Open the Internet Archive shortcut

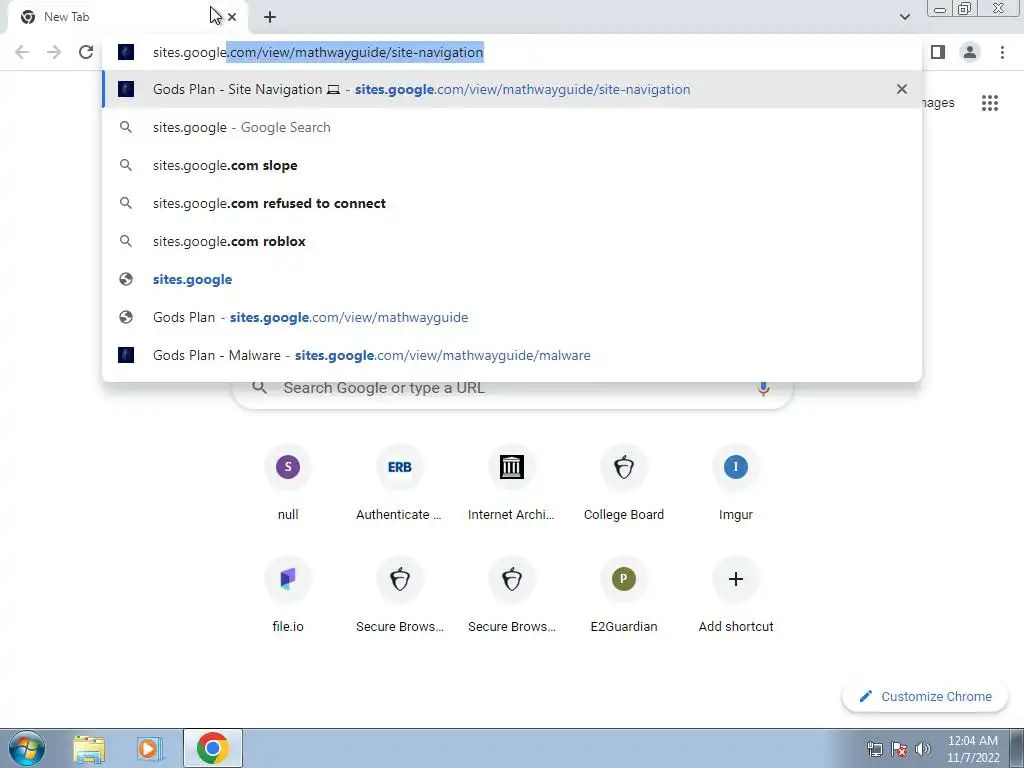[511, 483]
